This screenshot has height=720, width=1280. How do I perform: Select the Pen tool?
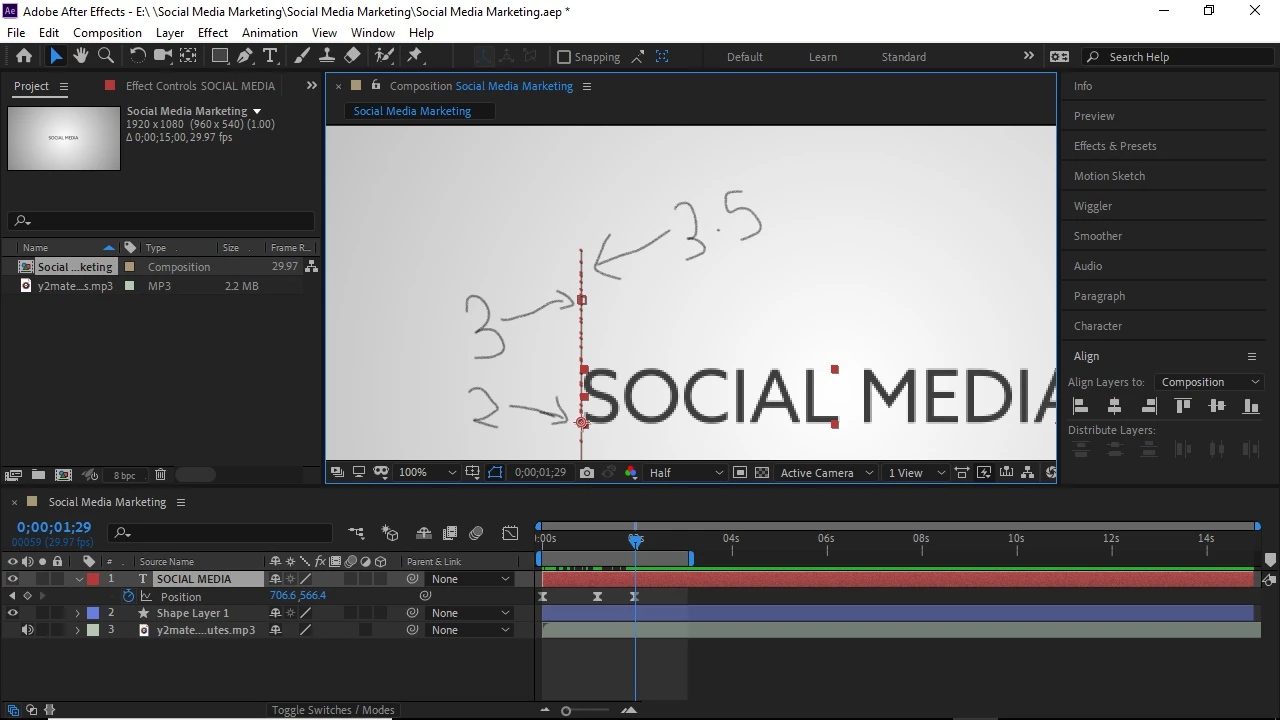click(x=245, y=56)
